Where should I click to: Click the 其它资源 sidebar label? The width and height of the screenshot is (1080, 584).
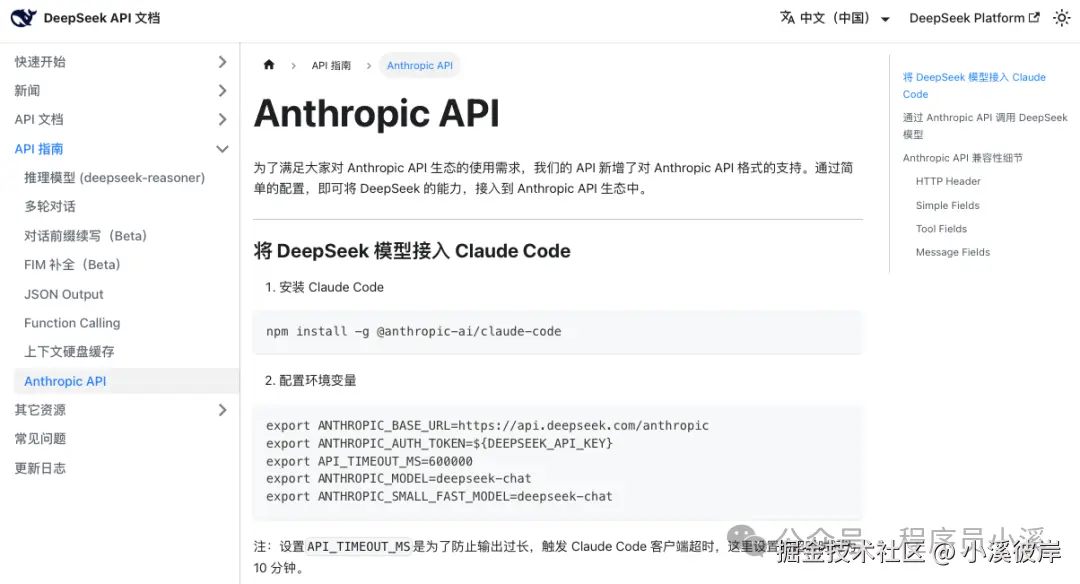pyautogui.click(x=40, y=410)
